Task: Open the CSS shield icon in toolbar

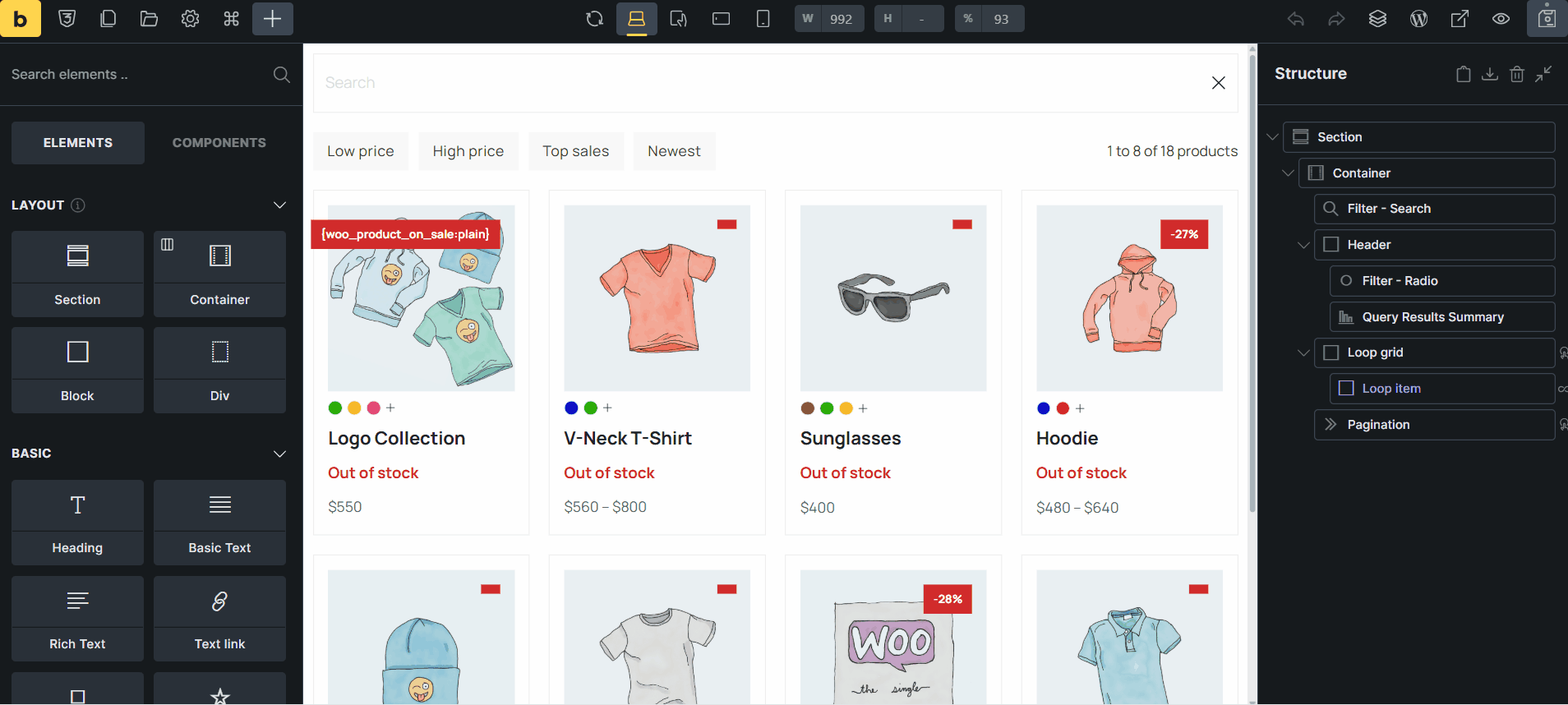Action: point(67,18)
